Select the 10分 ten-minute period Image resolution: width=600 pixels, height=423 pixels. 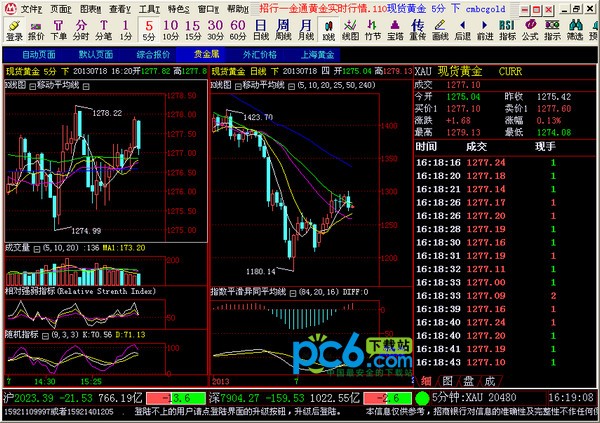click(171, 30)
